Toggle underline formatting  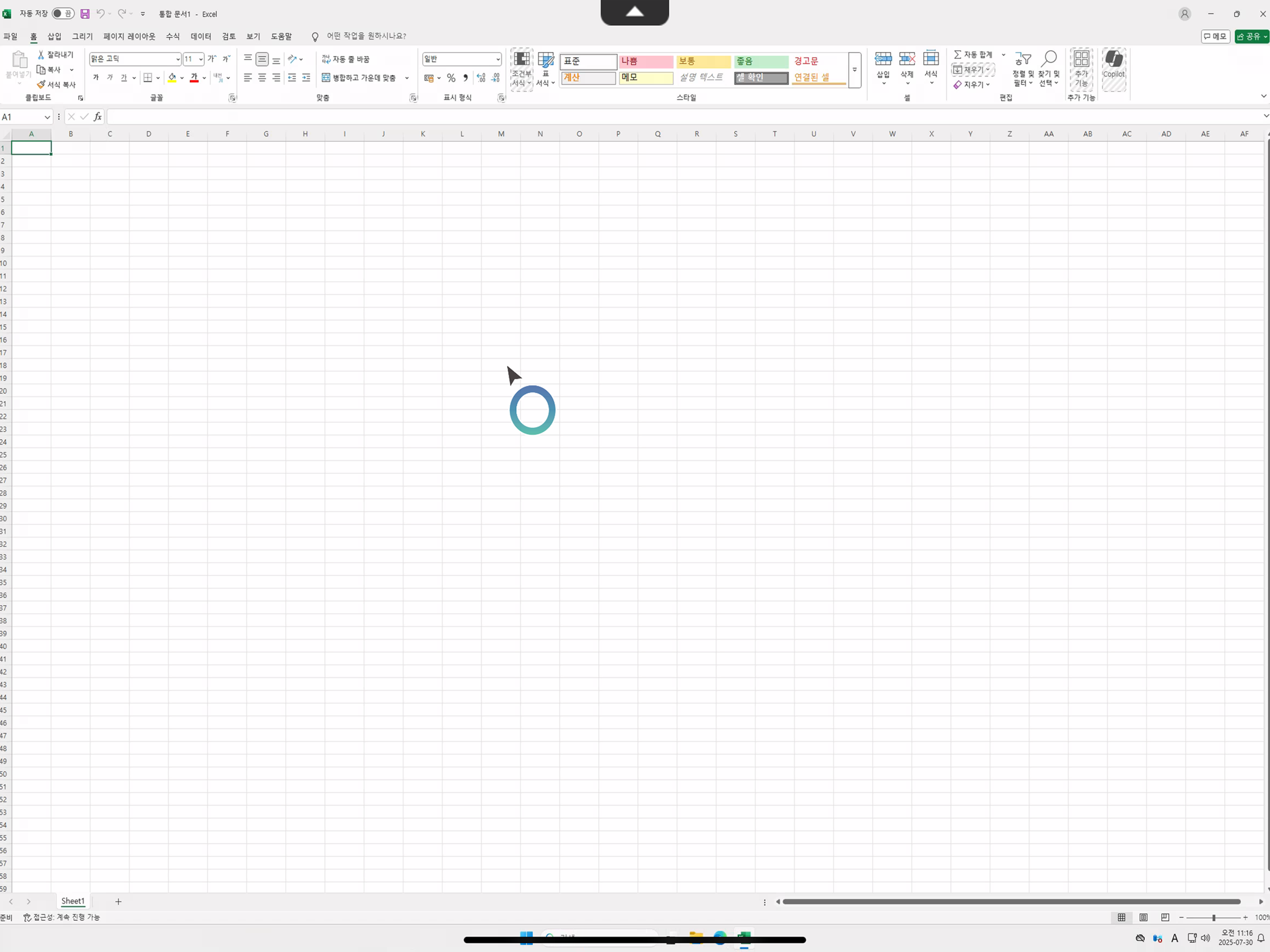click(124, 78)
